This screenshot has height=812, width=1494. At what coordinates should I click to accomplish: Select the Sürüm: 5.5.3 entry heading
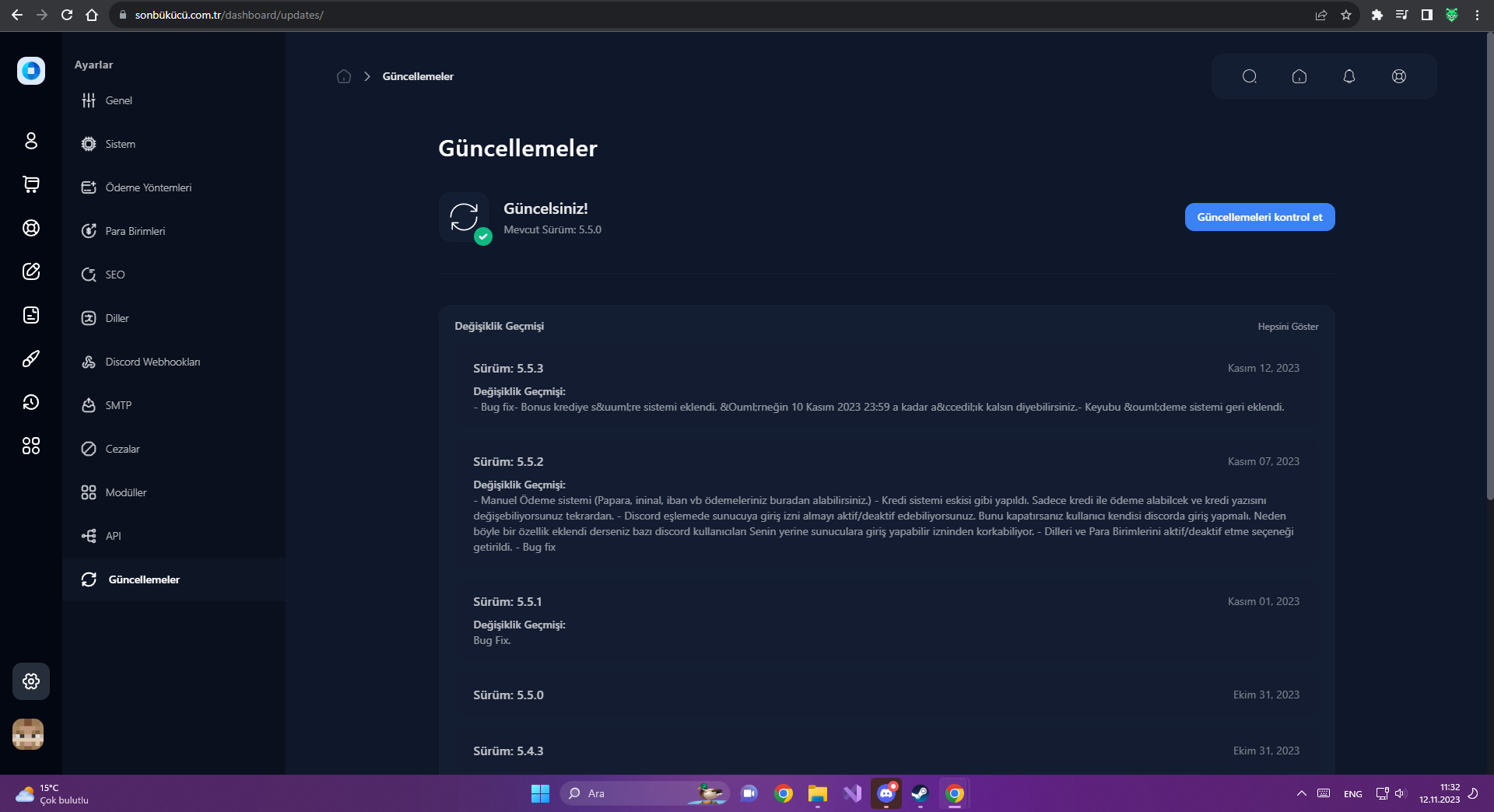point(508,369)
